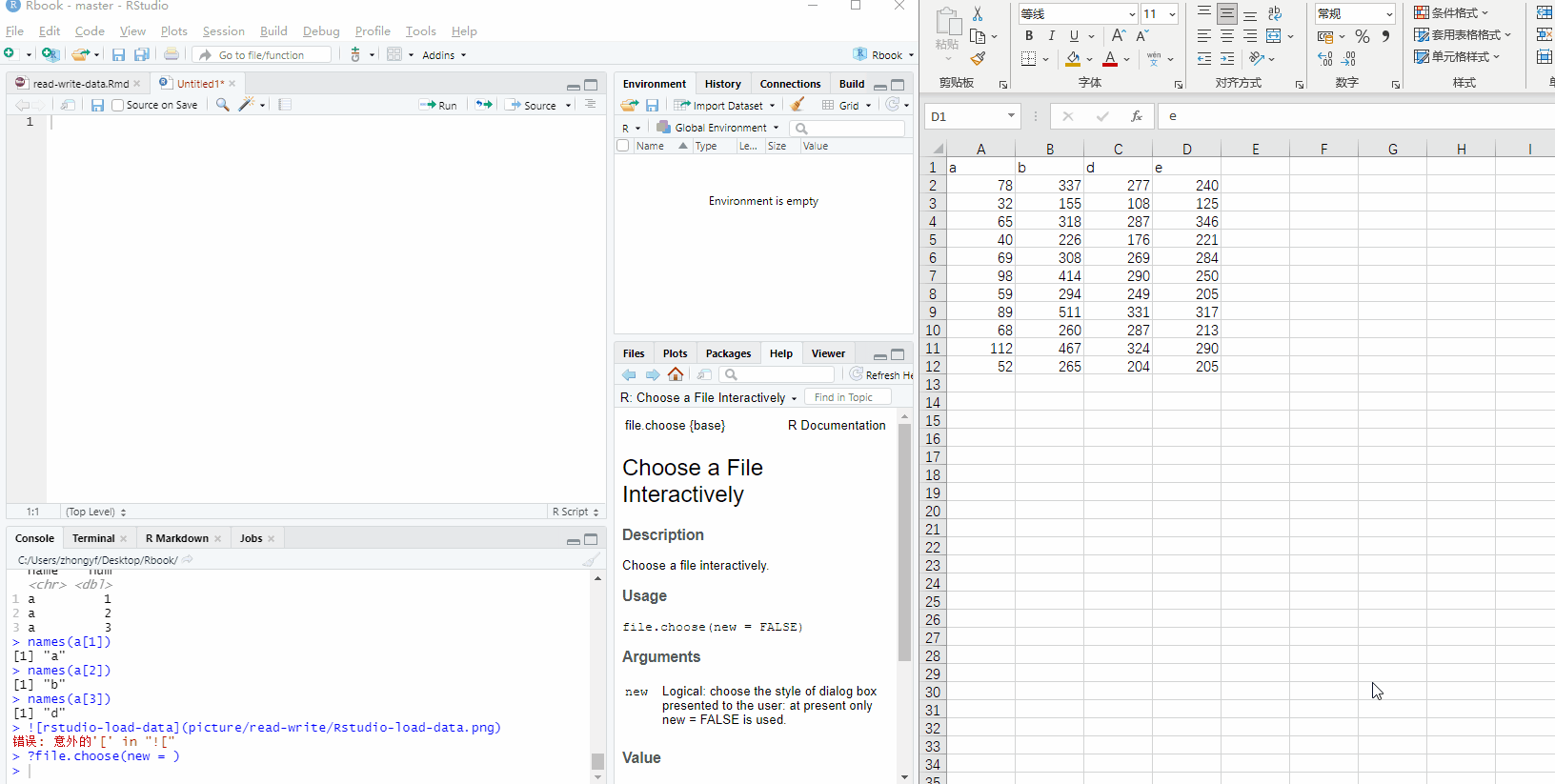Apply bold formatting in Excel ribbon
Image resolution: width=1555 pixels, height=784 pixels.
1028,36
